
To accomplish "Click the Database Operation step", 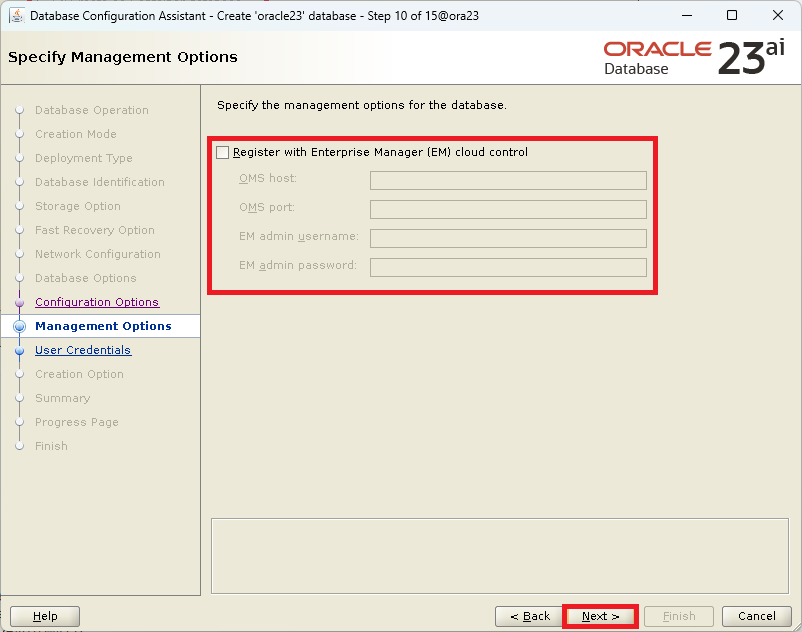I will point(92,110).
